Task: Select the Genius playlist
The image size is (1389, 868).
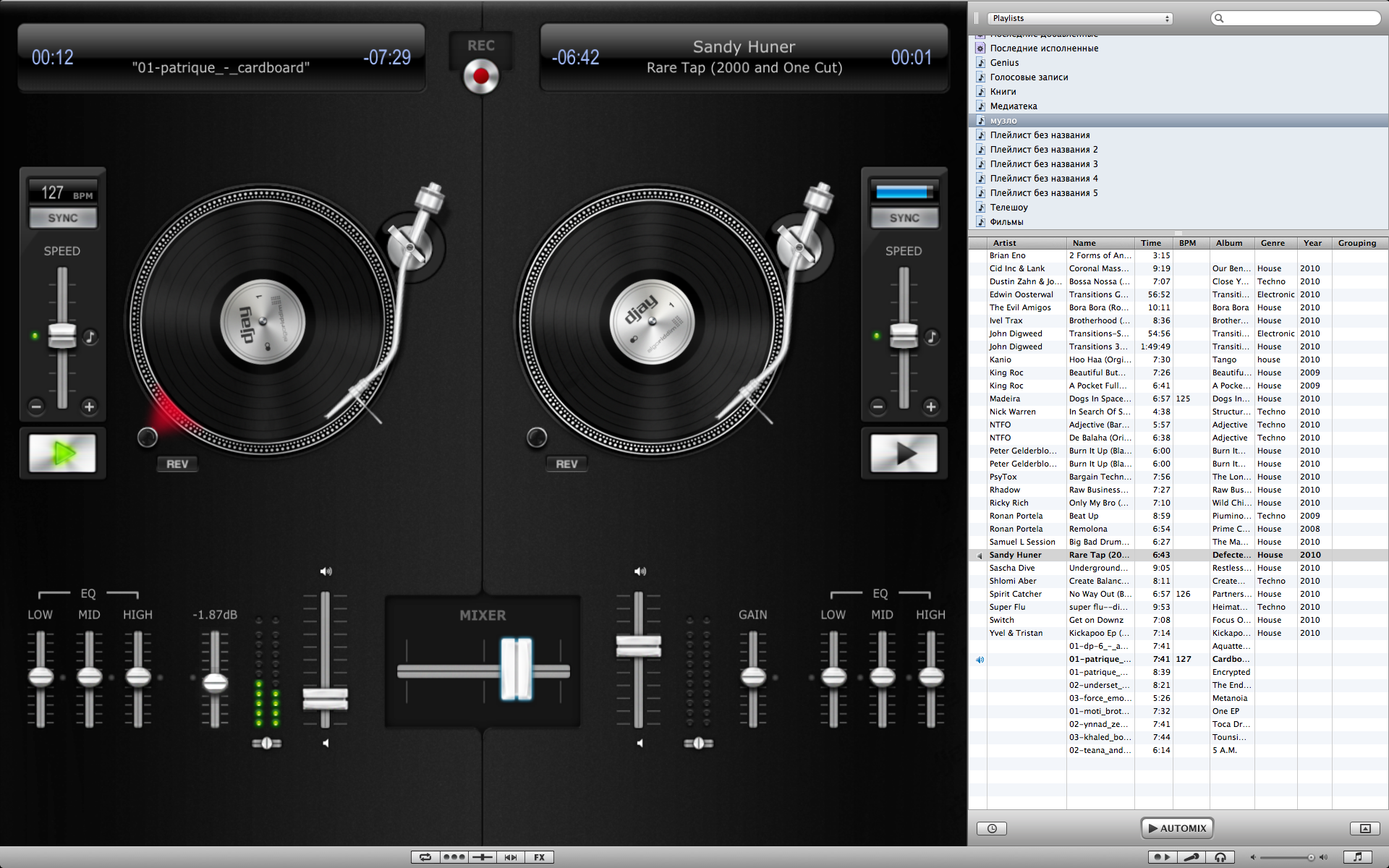Action: click(1178, 63)
